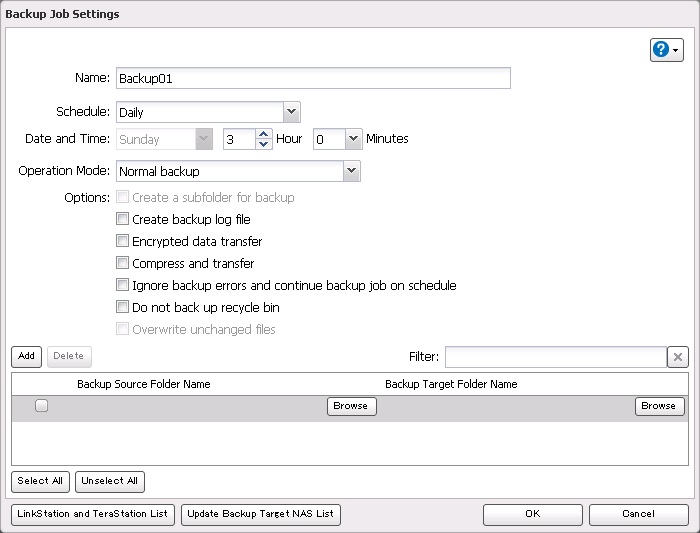Clear the filter with the X icon

coord(678,357)
